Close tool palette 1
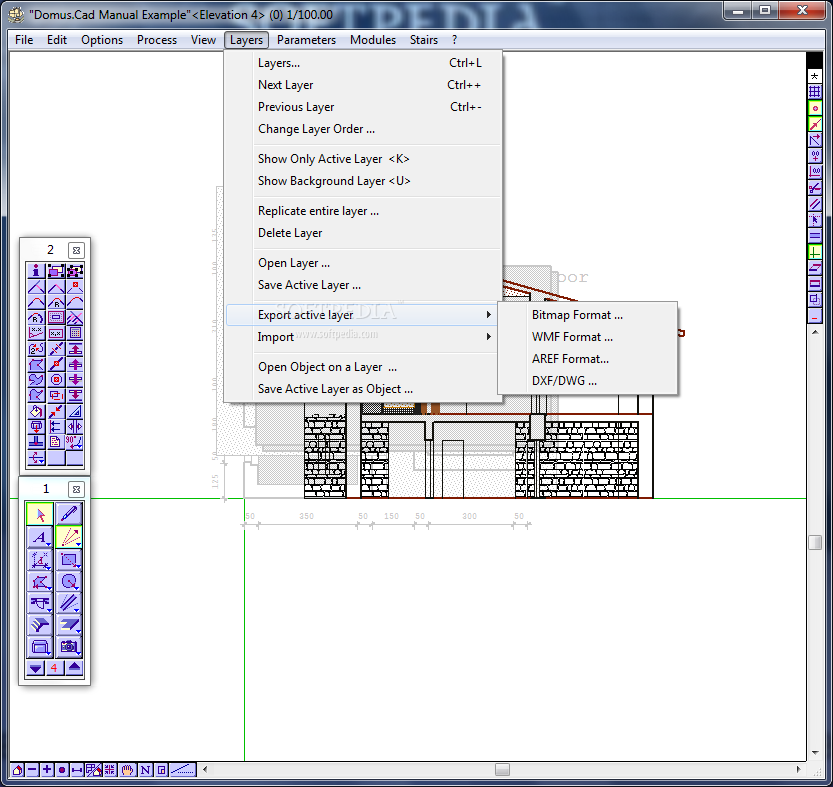Screen dimensions: 833x787 [76, 489]
